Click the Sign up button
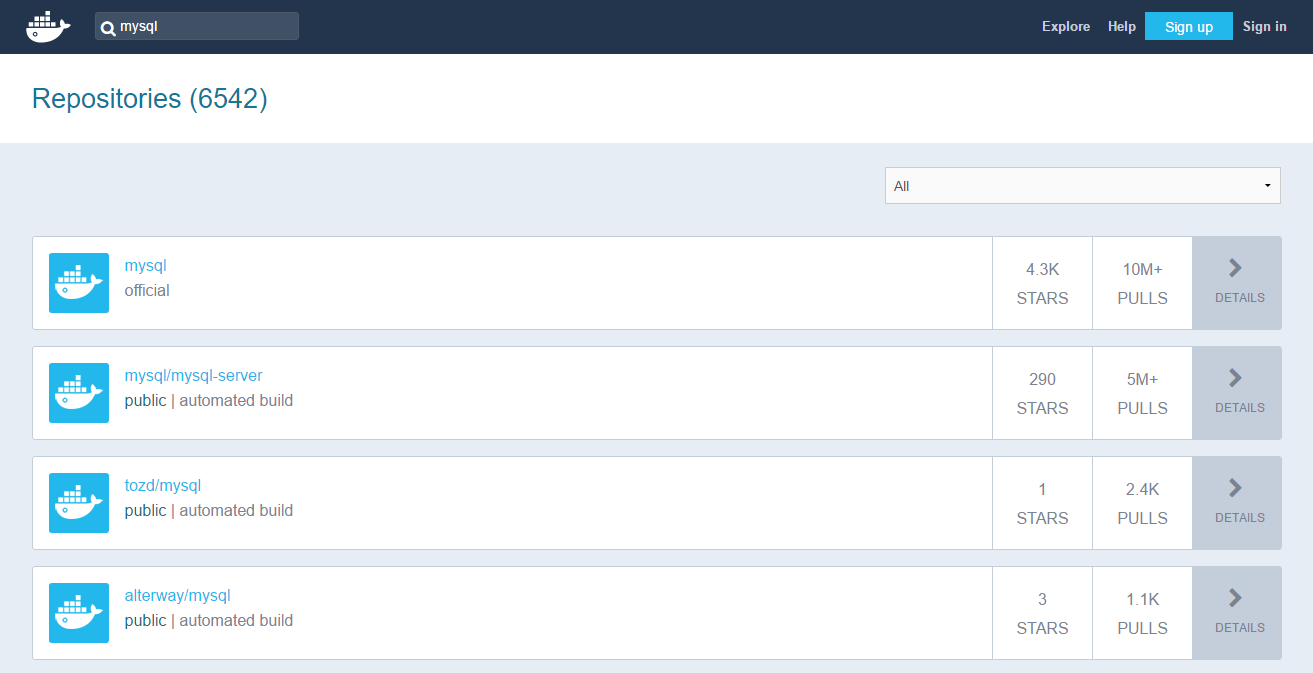 coord(1189,27)
